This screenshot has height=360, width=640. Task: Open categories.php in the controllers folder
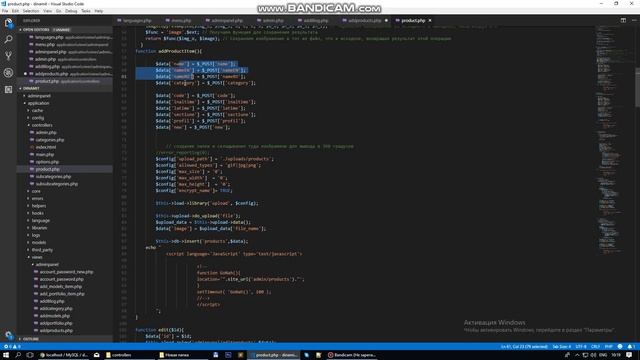[49, 140]
